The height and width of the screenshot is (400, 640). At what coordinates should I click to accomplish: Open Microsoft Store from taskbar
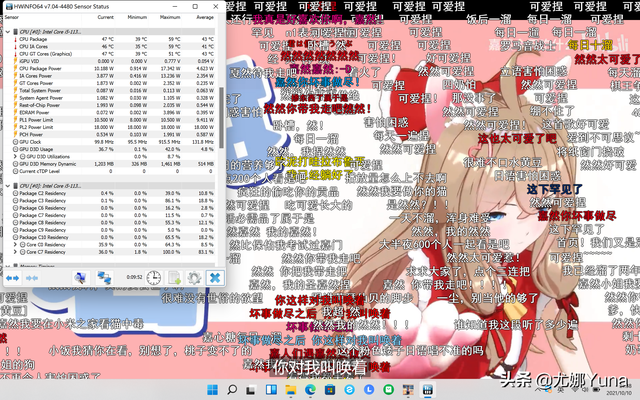pyautogui.click(x=329, y=390)
